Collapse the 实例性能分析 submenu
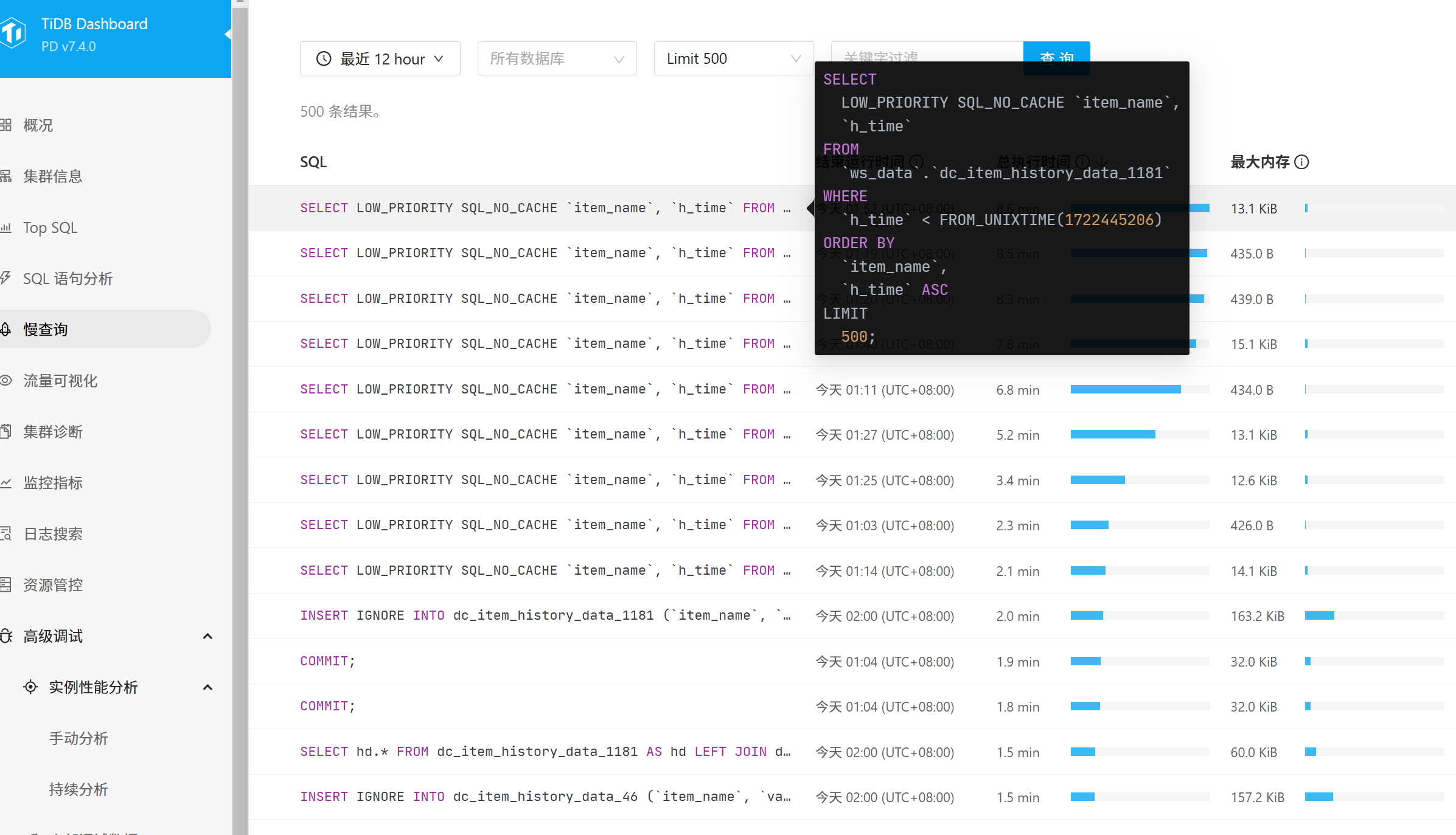The height and width of the screenshot is (835, 1456). 207,687
